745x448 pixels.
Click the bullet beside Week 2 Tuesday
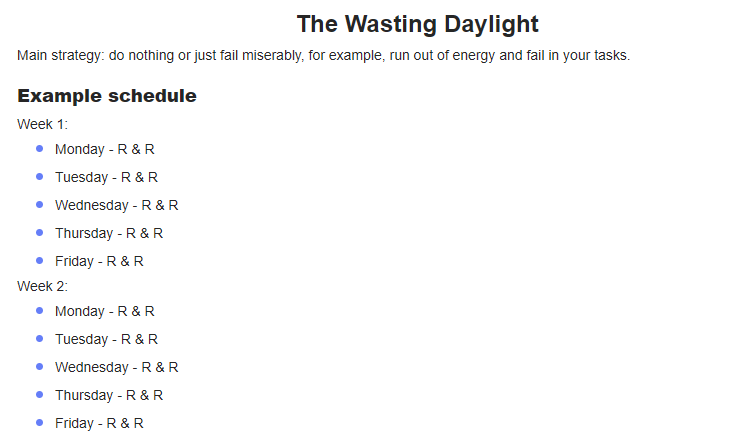(39, 339)
